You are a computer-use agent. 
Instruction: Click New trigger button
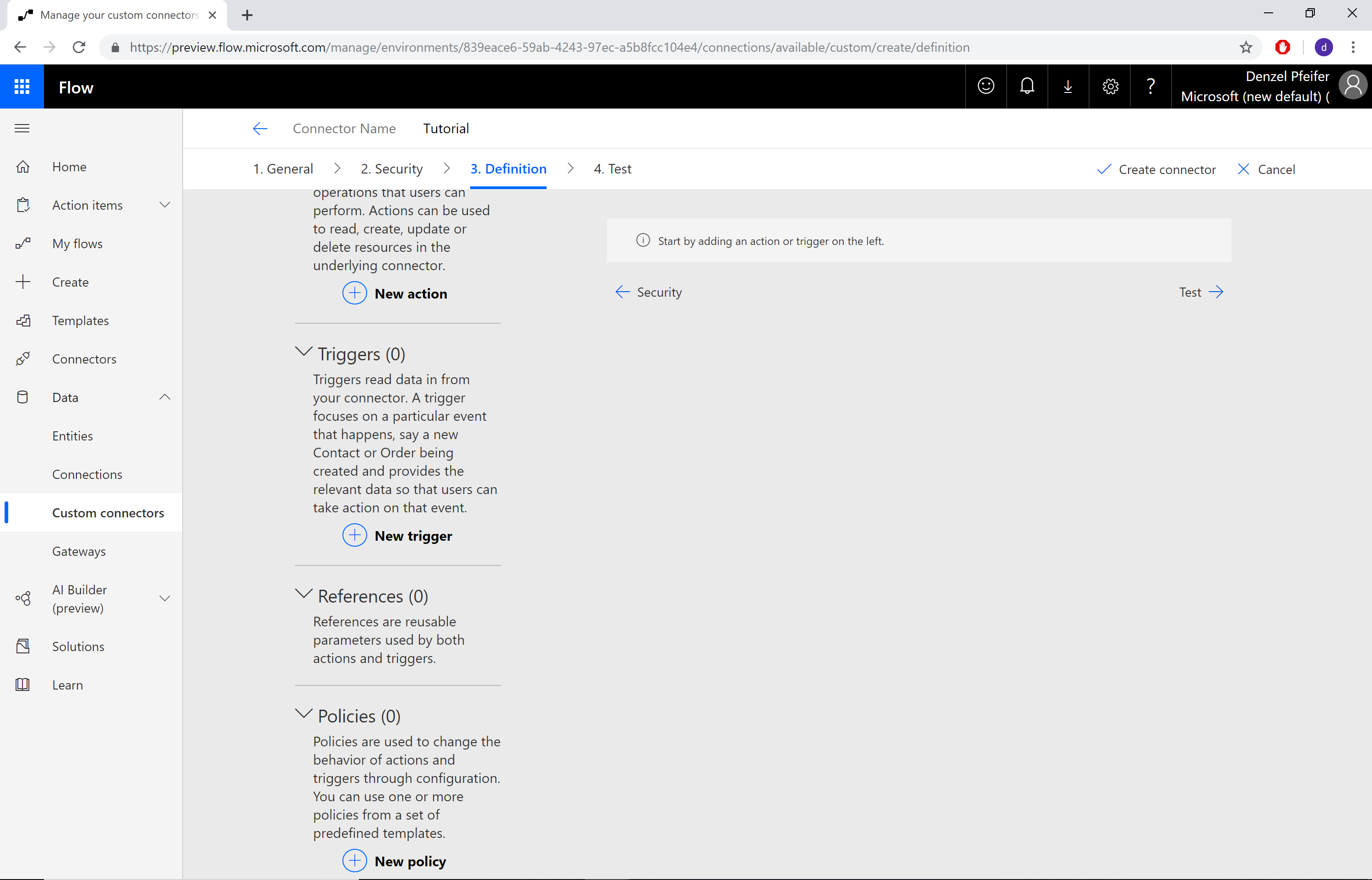(x=398, y=535)
